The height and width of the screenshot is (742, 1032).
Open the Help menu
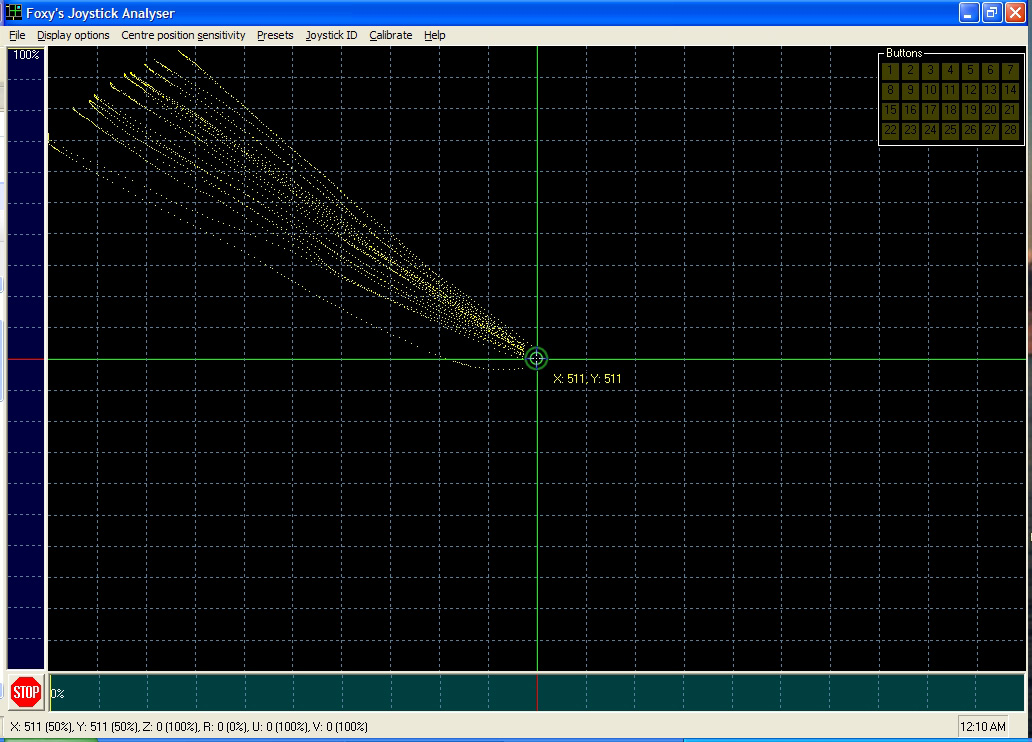(434, 36)
